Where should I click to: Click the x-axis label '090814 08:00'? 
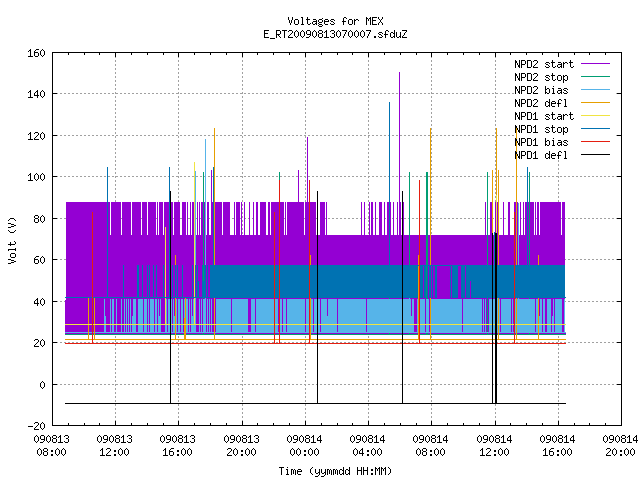pos(431,446)
